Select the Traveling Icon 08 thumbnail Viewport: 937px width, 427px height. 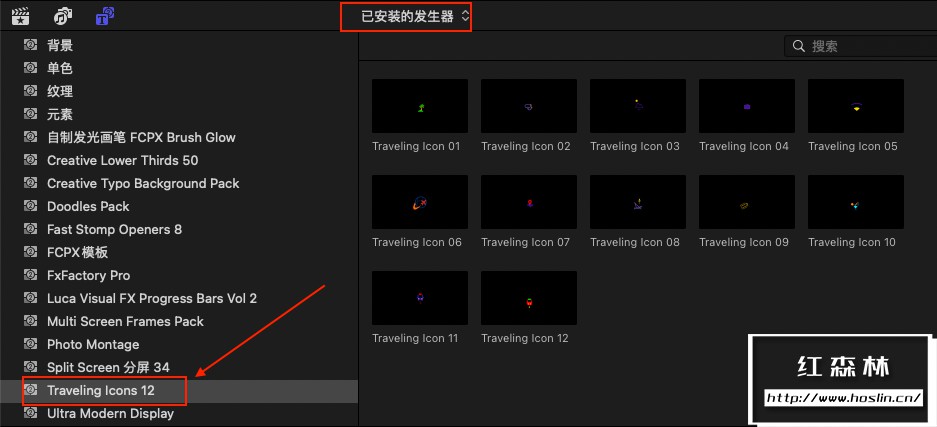(x=638, y=202)
